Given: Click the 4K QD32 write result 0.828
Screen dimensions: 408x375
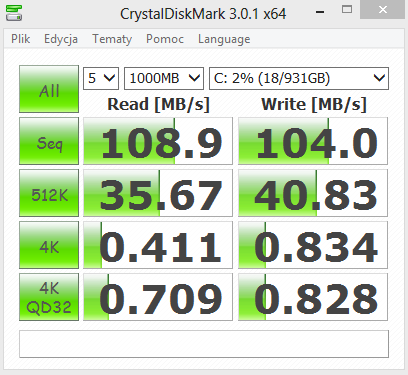Looking at the screenshot, I should tap(313, 297).
